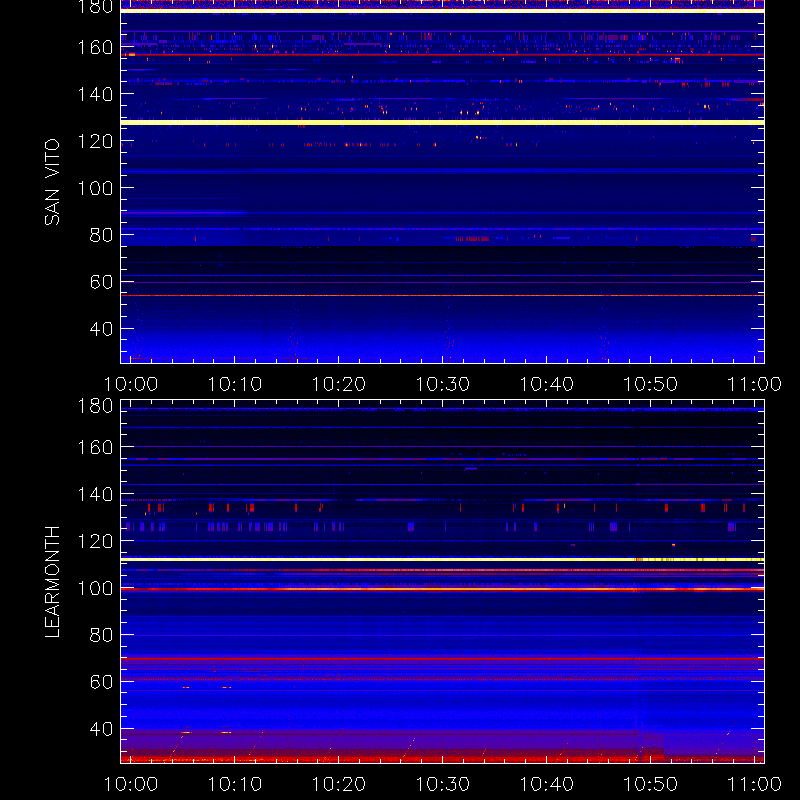Click the 10:50 time label under LEARMONTH plot
Viewport: 800px width, 800px height.
651,784
